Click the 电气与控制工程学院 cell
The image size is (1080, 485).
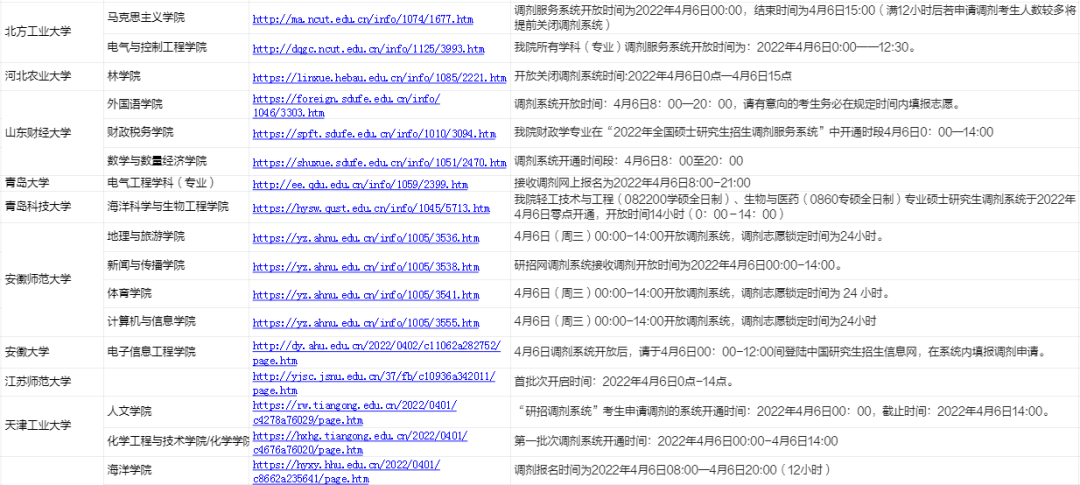(176, 48)
